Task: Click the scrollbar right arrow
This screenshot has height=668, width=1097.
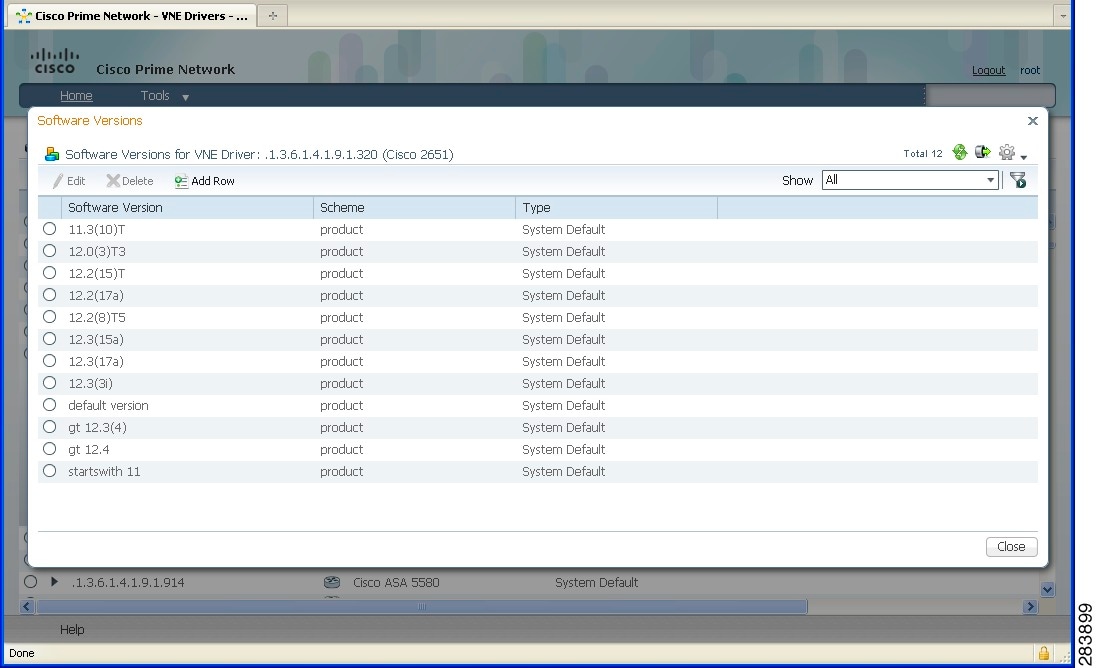Action: tap(1030, 606)
